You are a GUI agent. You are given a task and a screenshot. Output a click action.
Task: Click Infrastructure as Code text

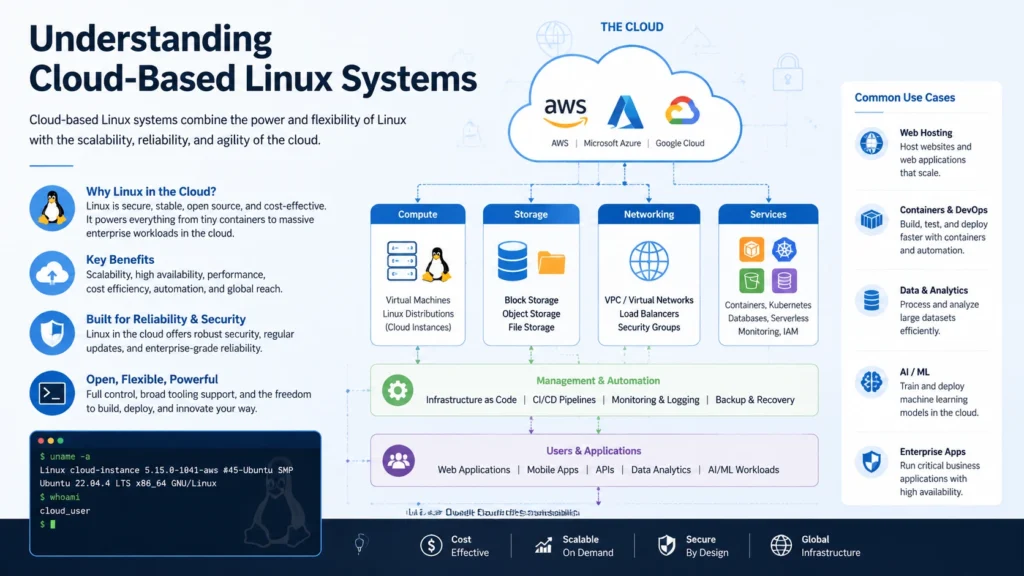coord(471,400)
